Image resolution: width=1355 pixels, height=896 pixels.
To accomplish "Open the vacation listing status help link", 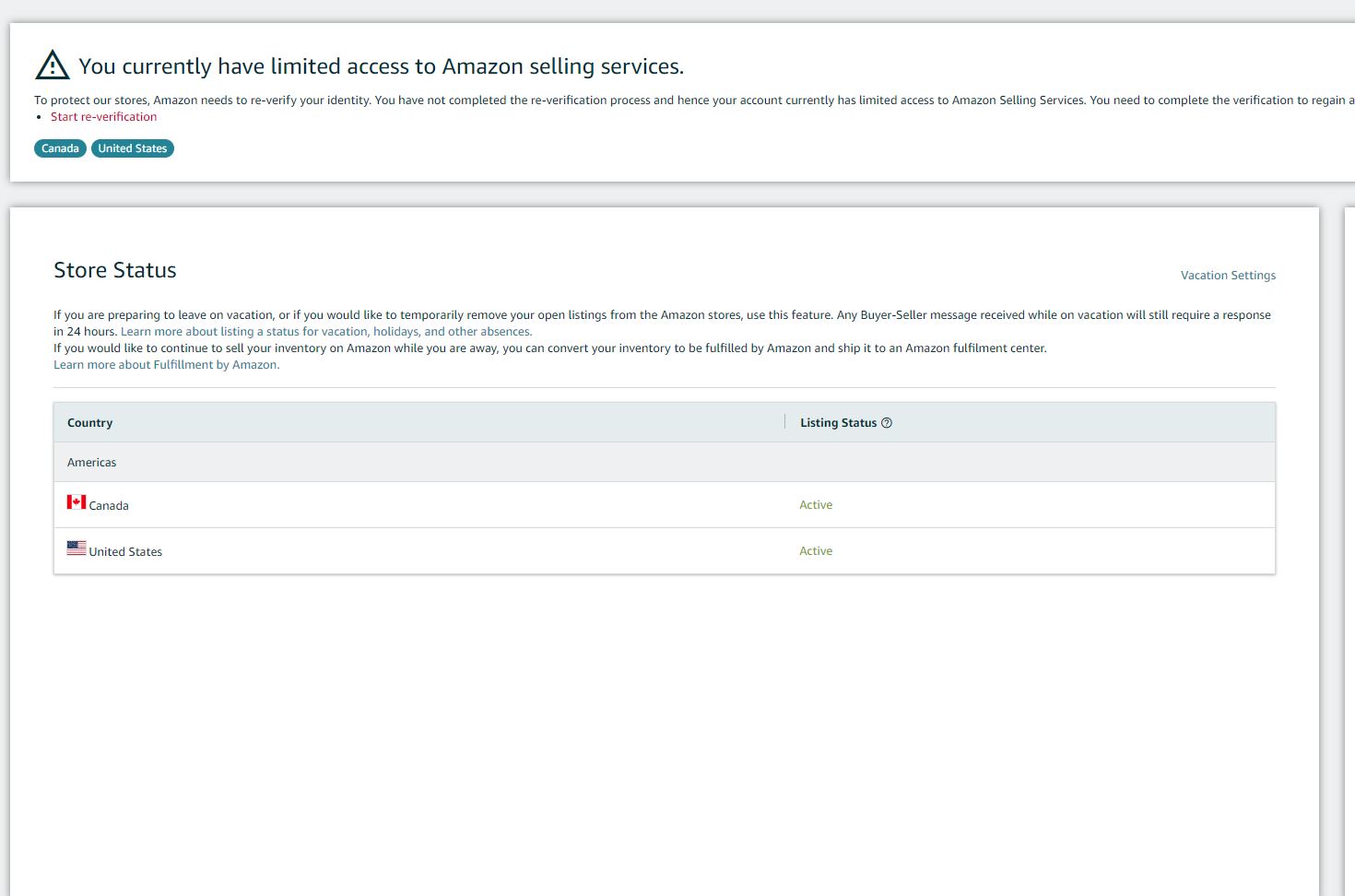I will pyautogui.click(x=326, y=332).
